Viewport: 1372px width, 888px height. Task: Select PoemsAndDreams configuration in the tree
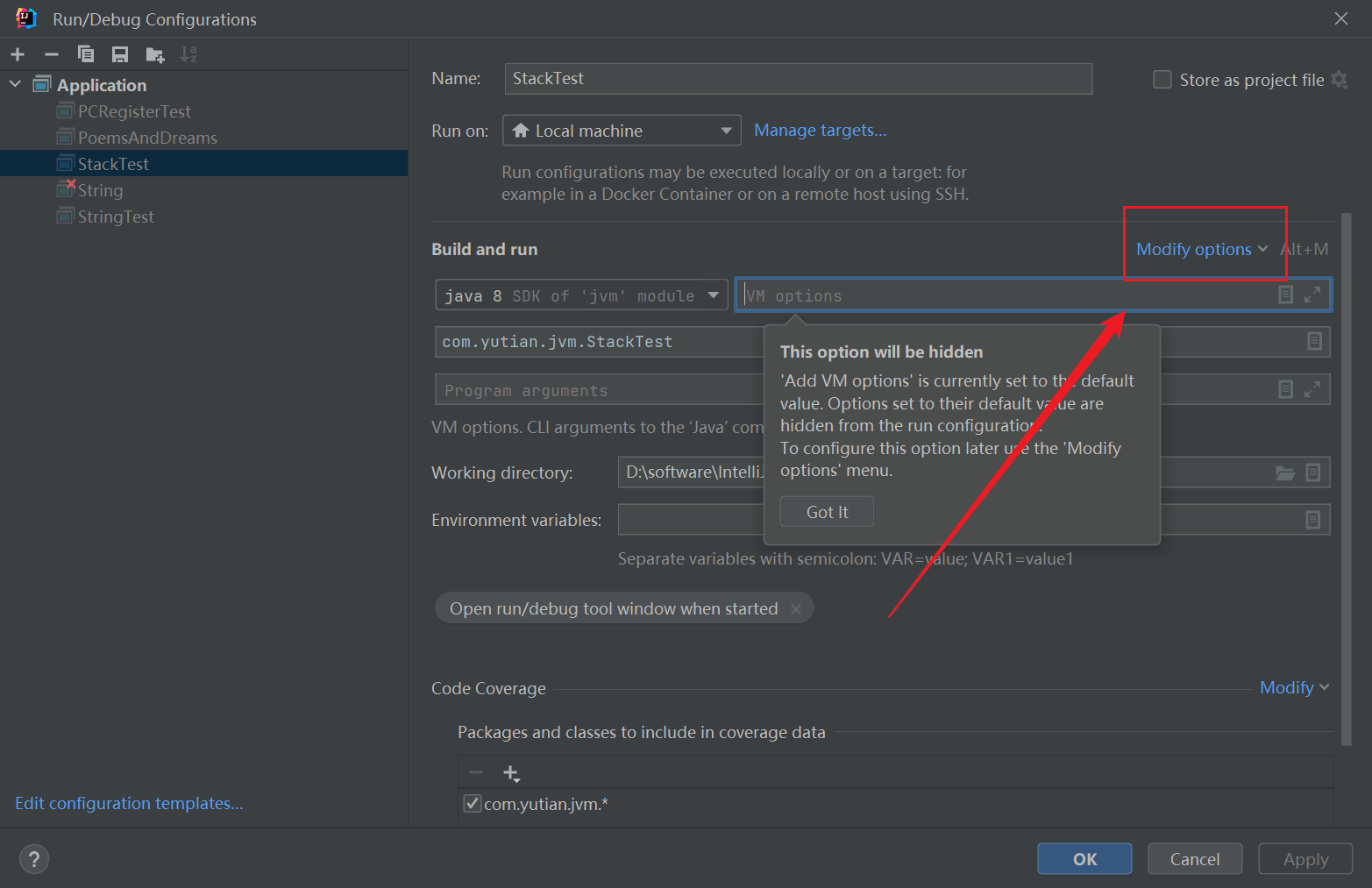pos(147,138)
